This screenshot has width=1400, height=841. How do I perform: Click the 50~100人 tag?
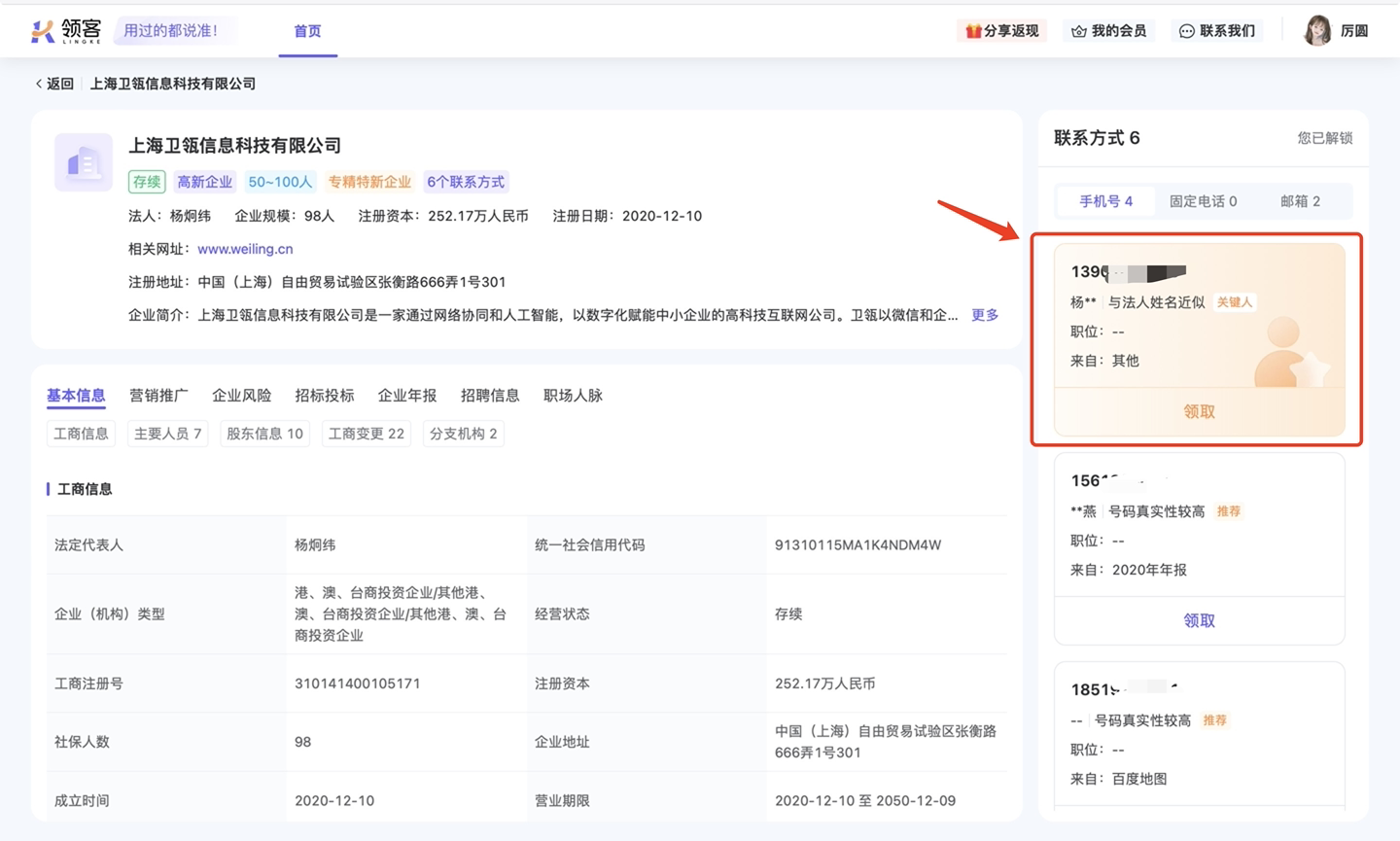(280, 182)
